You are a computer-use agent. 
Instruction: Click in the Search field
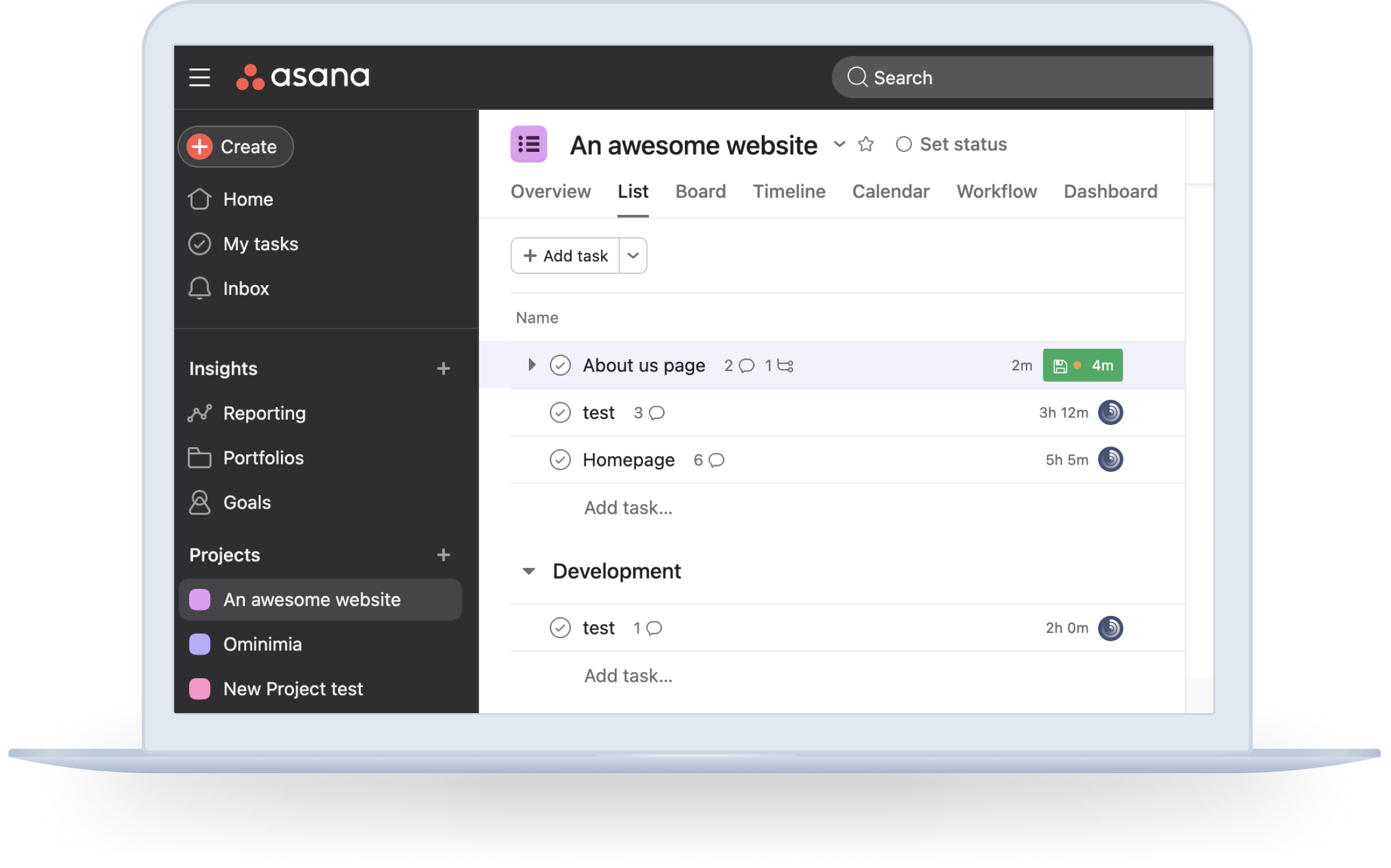coord(1022,77)
